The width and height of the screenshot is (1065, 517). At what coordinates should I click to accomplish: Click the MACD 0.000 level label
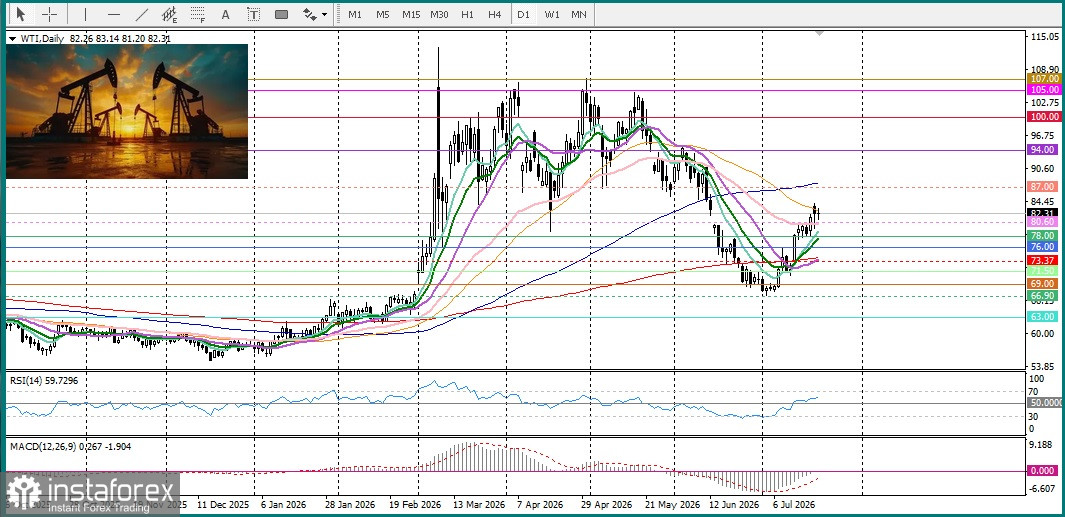tap(1045, 470)
